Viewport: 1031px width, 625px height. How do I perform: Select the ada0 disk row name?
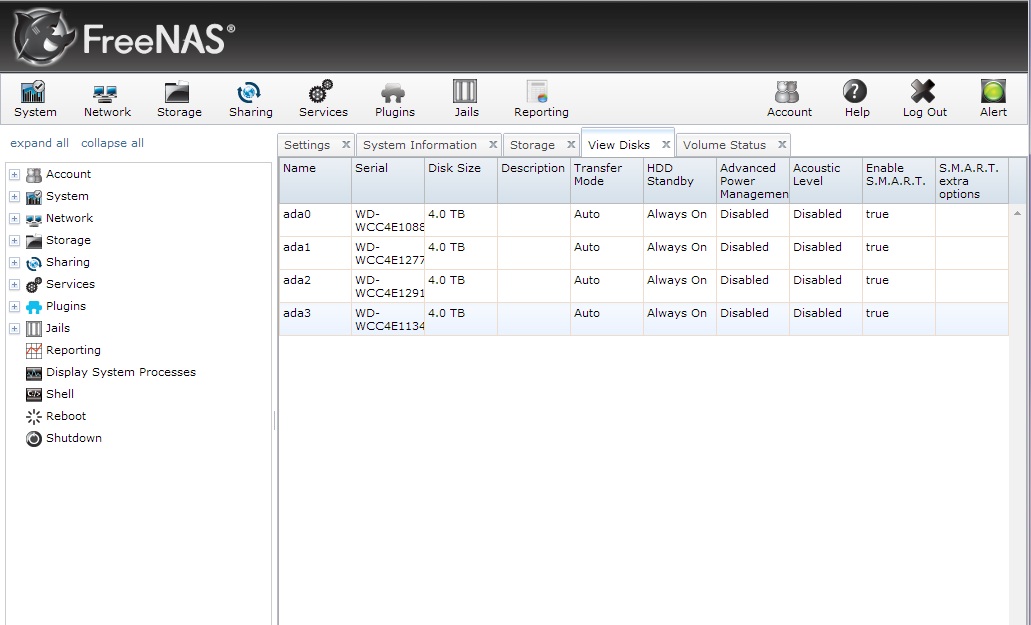(297, 214)
